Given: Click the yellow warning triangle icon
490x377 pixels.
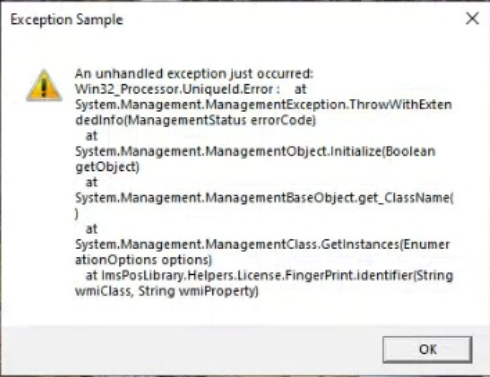Looking at the screenshot, I should [44, 85].
